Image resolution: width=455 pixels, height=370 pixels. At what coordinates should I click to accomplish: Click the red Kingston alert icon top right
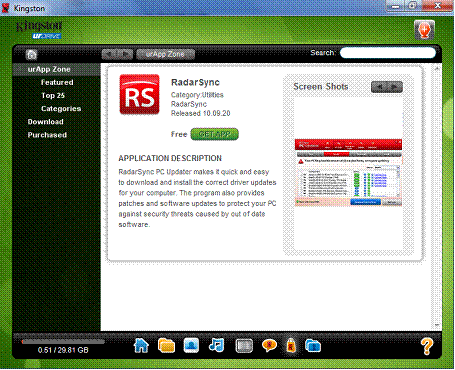424,30
